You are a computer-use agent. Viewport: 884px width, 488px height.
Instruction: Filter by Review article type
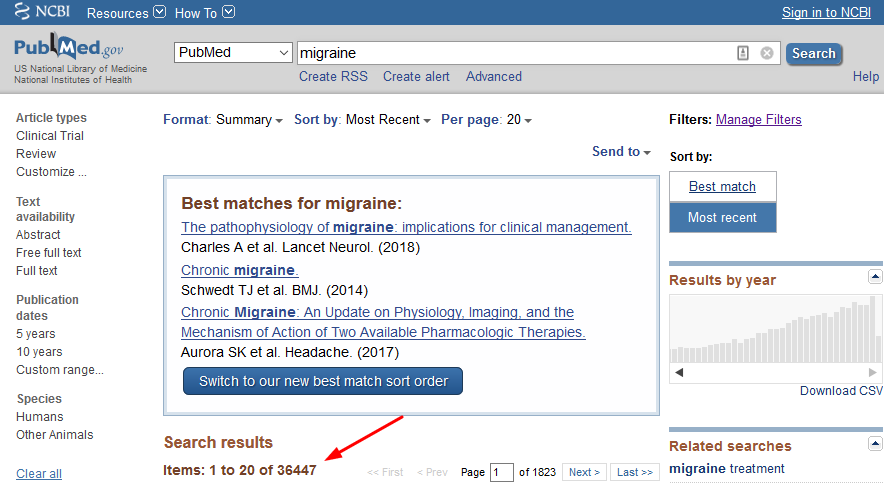tap(36, 154)
